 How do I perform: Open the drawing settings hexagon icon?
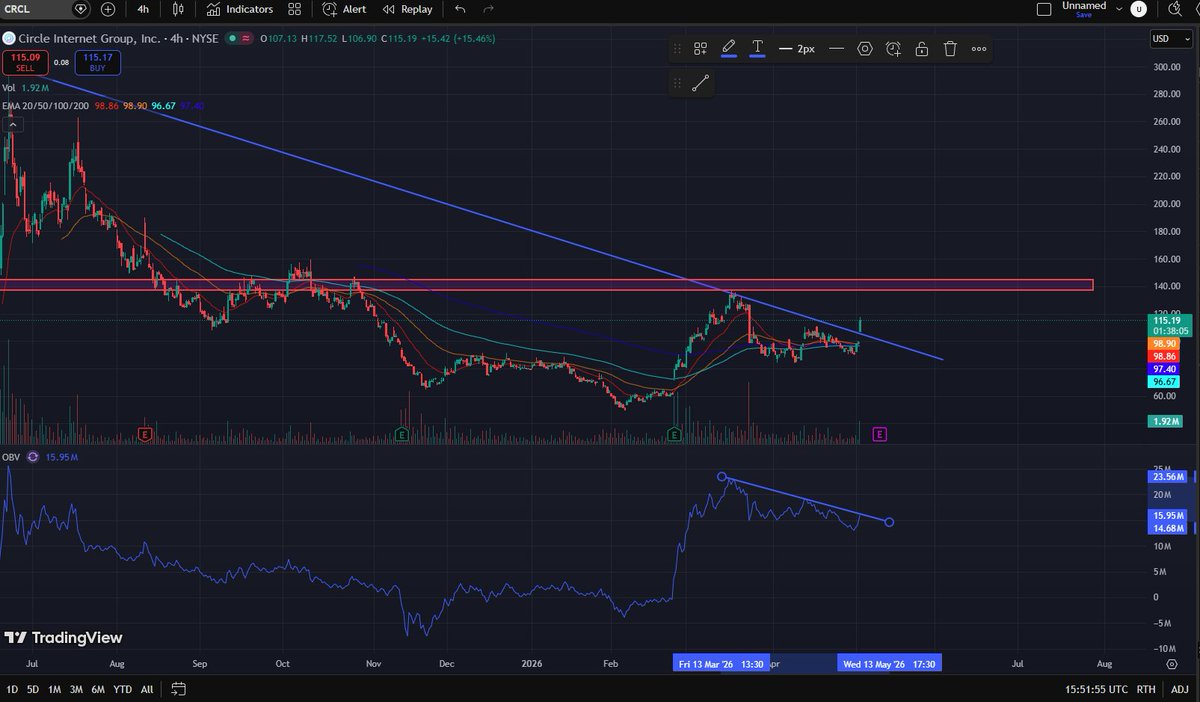865,48
